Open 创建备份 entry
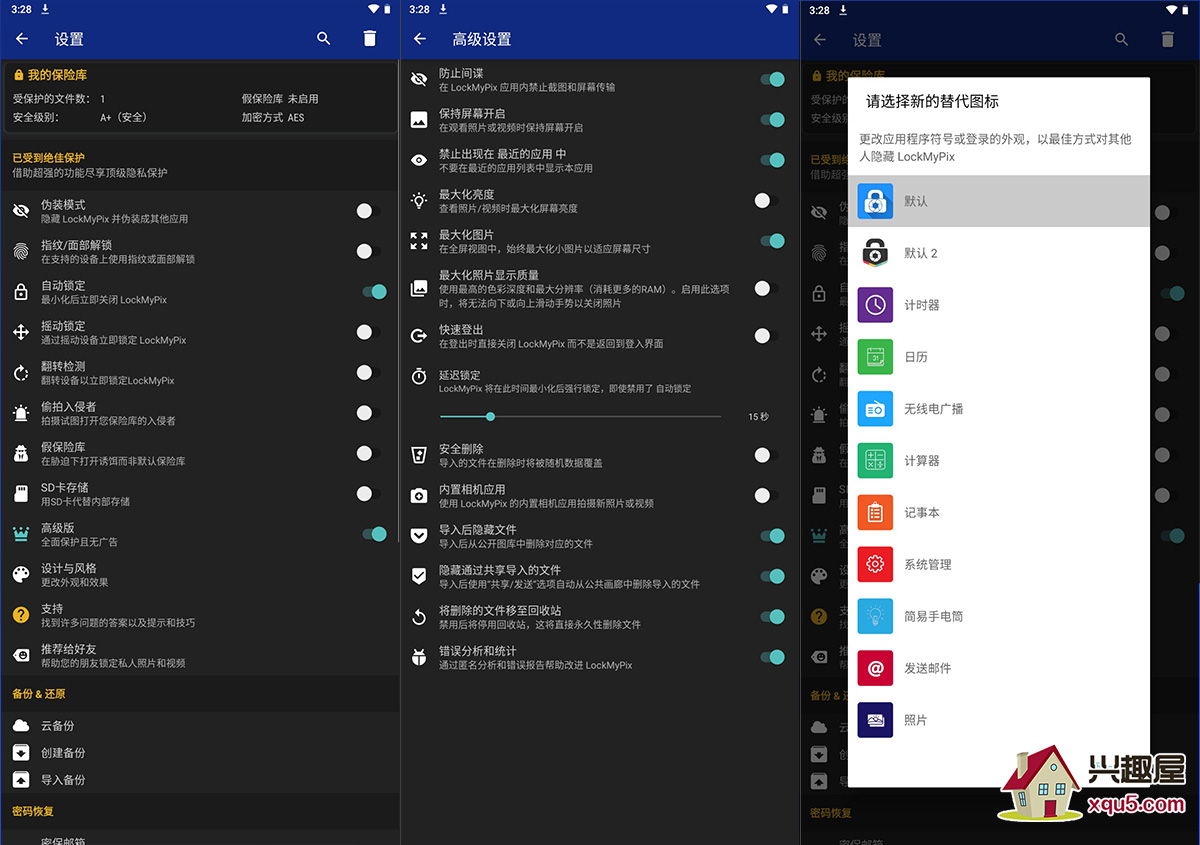Screen dimensions: 1200x845 tap(200, 752)
